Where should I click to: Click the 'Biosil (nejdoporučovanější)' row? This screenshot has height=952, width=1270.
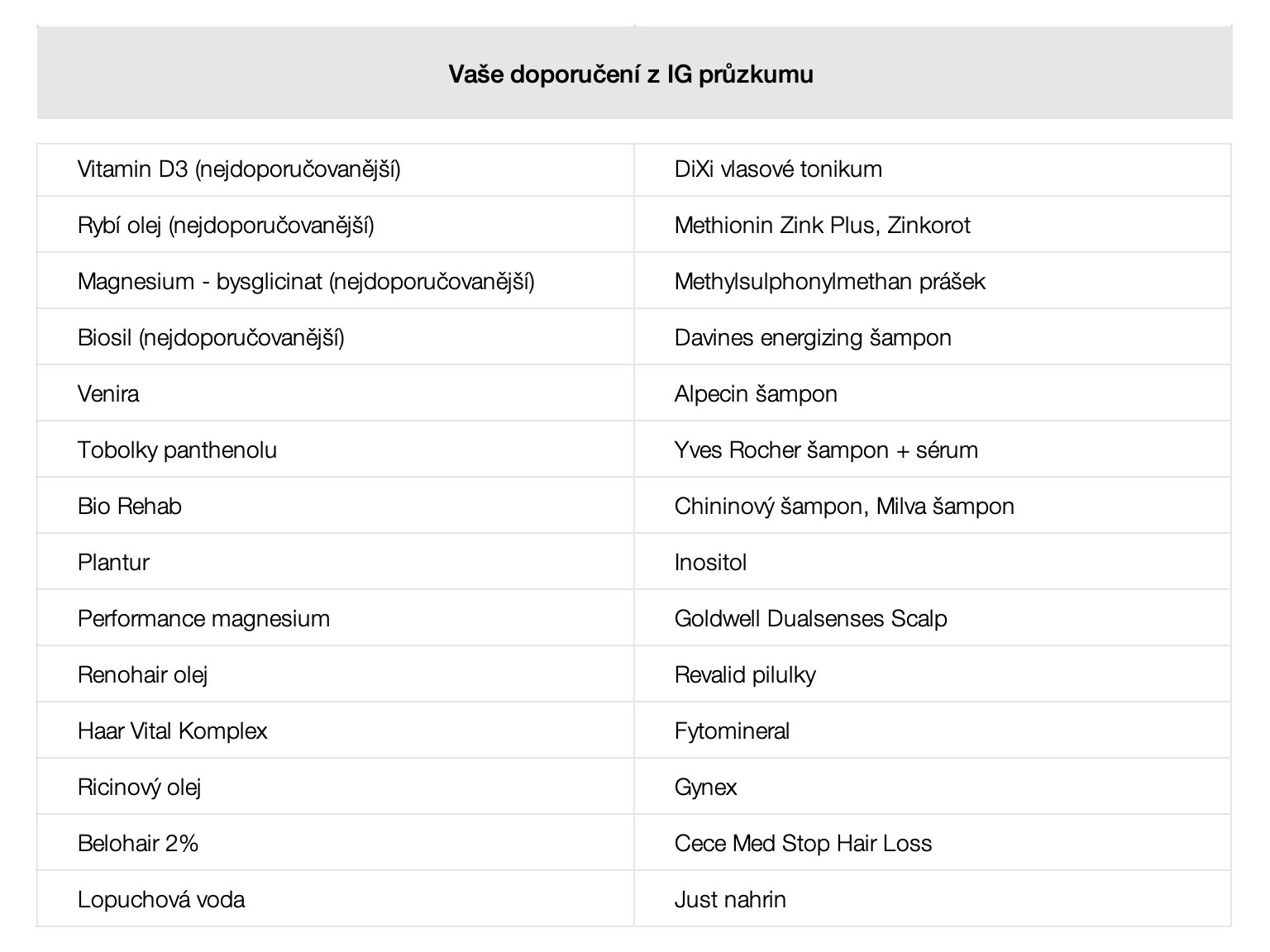click(x=211, y=338)
